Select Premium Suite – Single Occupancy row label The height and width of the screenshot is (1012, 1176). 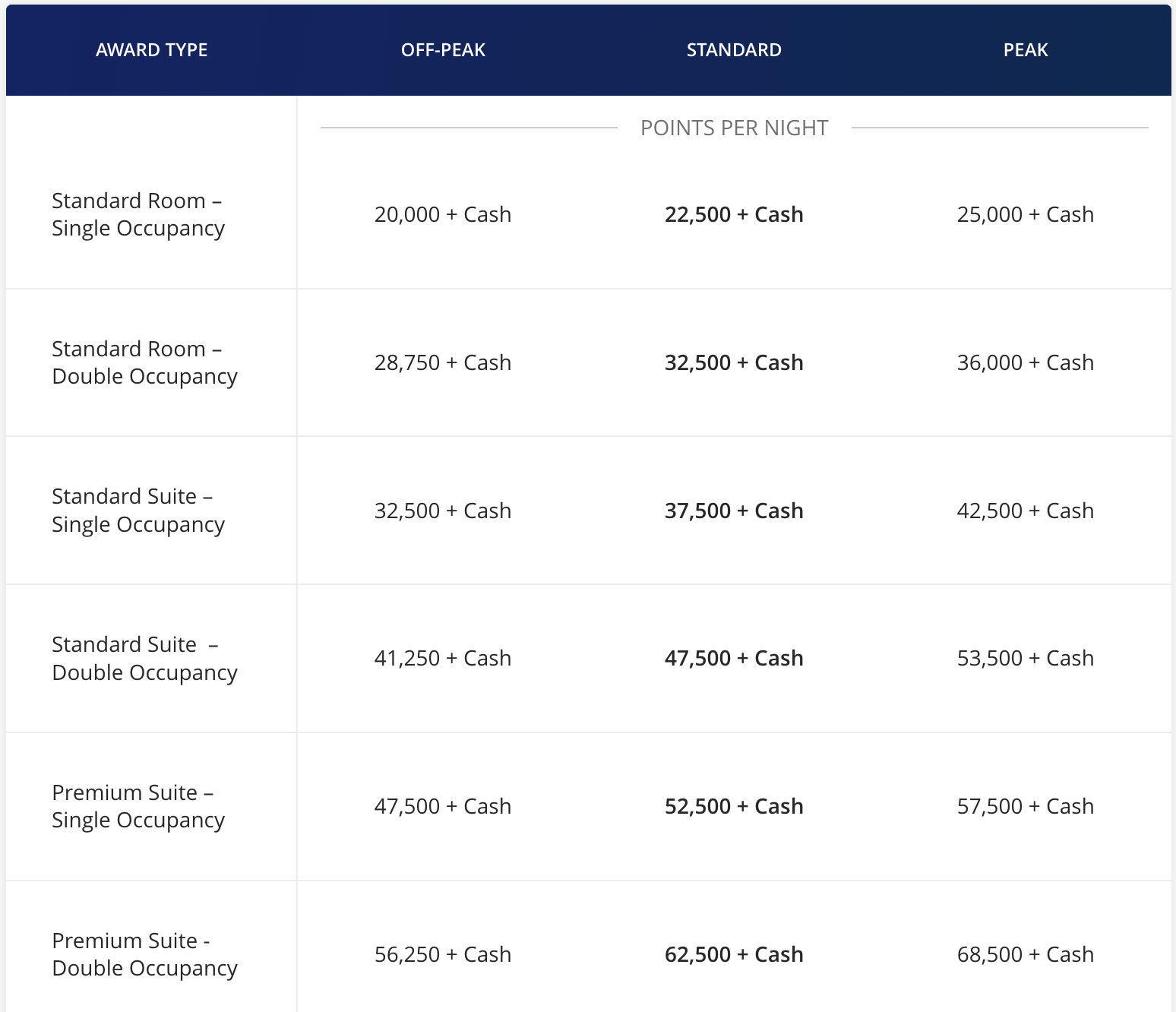pos(138,806)
